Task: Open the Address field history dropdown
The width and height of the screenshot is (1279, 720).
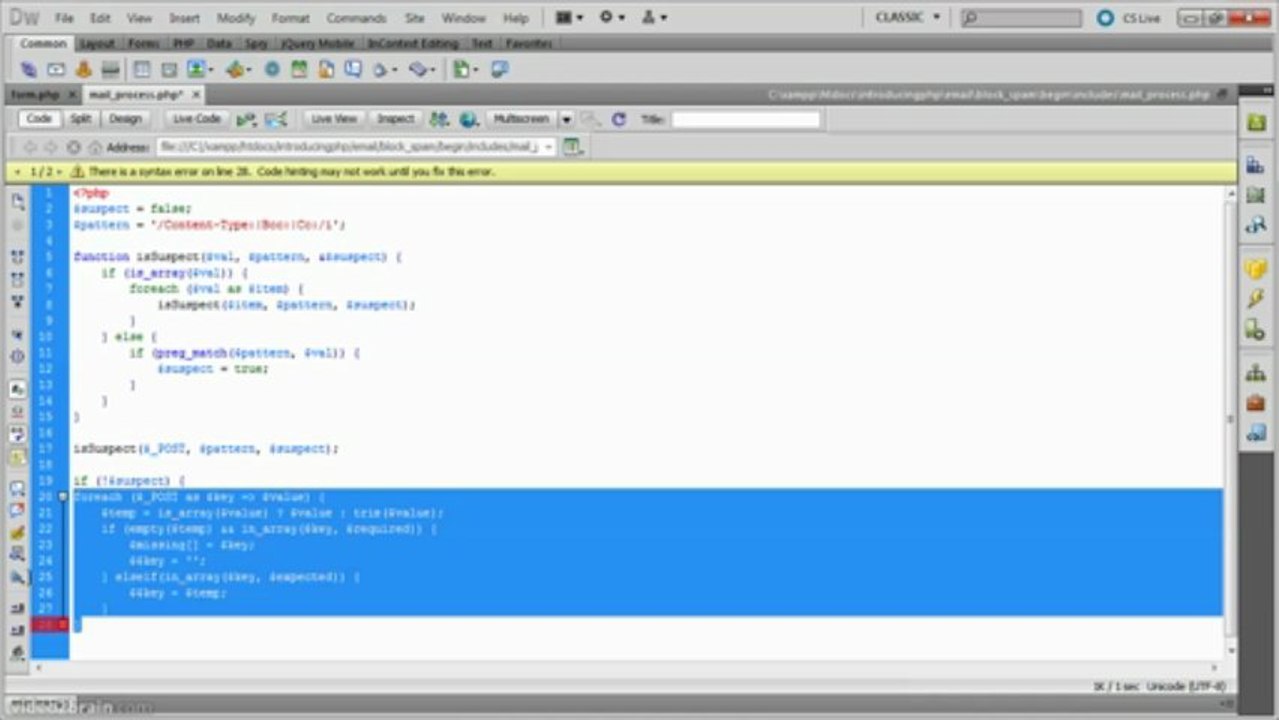Action: (x=547, y=147)
